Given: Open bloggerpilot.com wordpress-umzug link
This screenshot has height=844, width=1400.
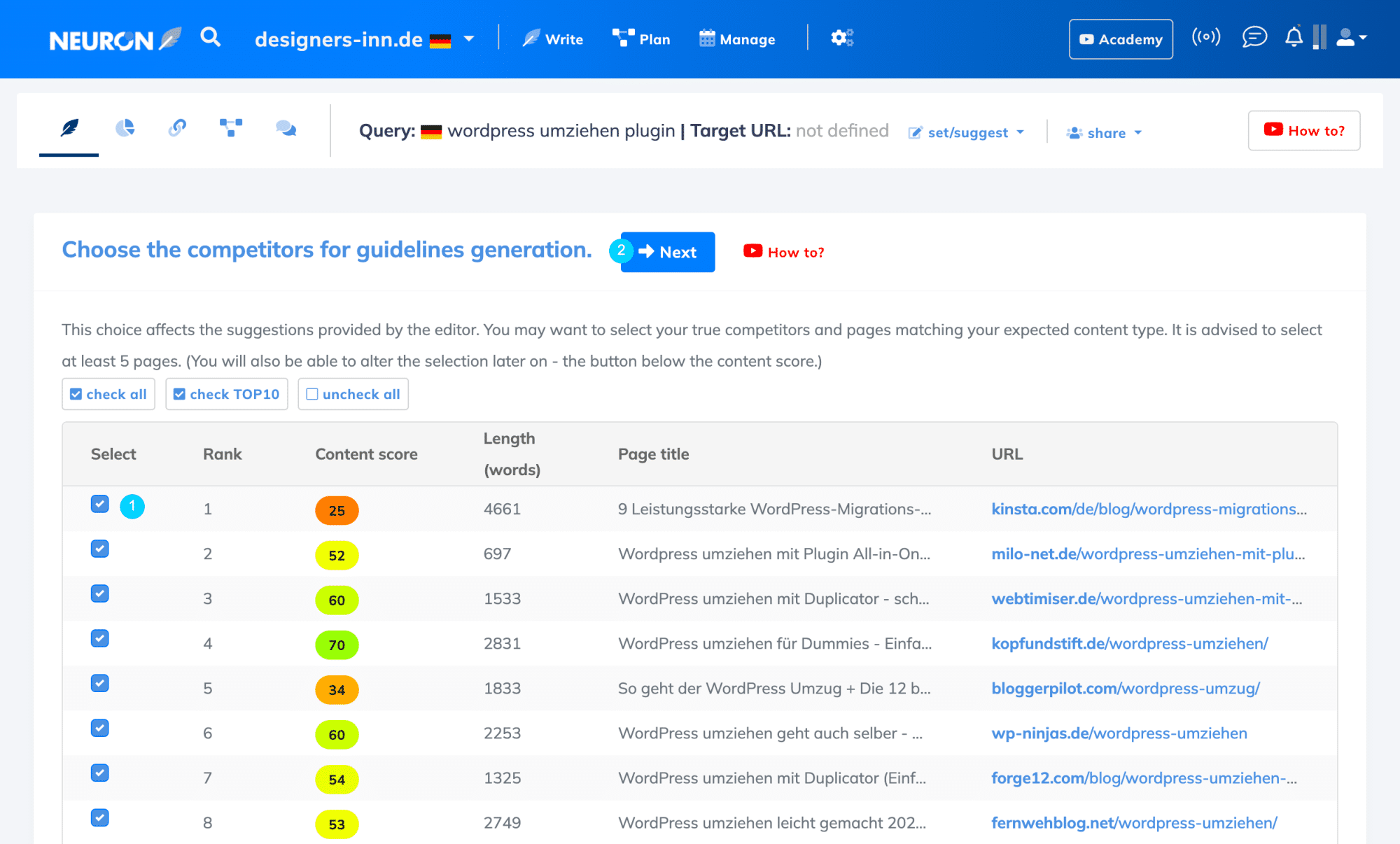Looking at the screenshot, I should tap(1126, 688).
